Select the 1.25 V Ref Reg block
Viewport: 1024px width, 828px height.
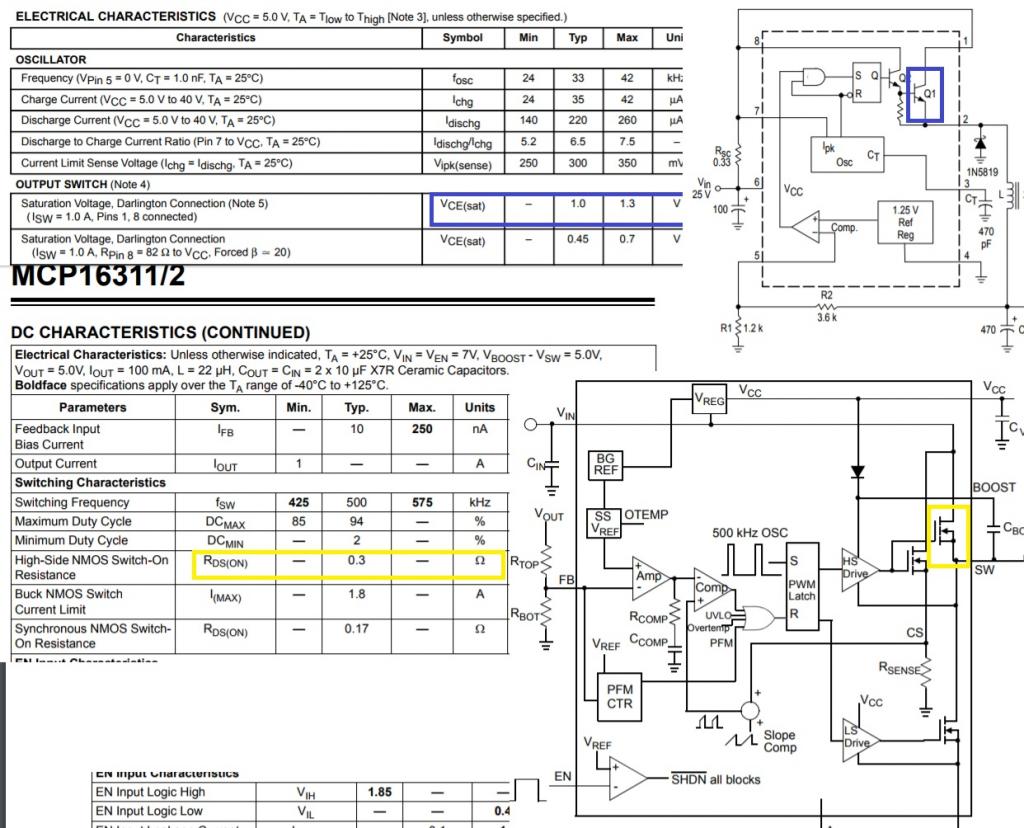[x=904, y=222]
